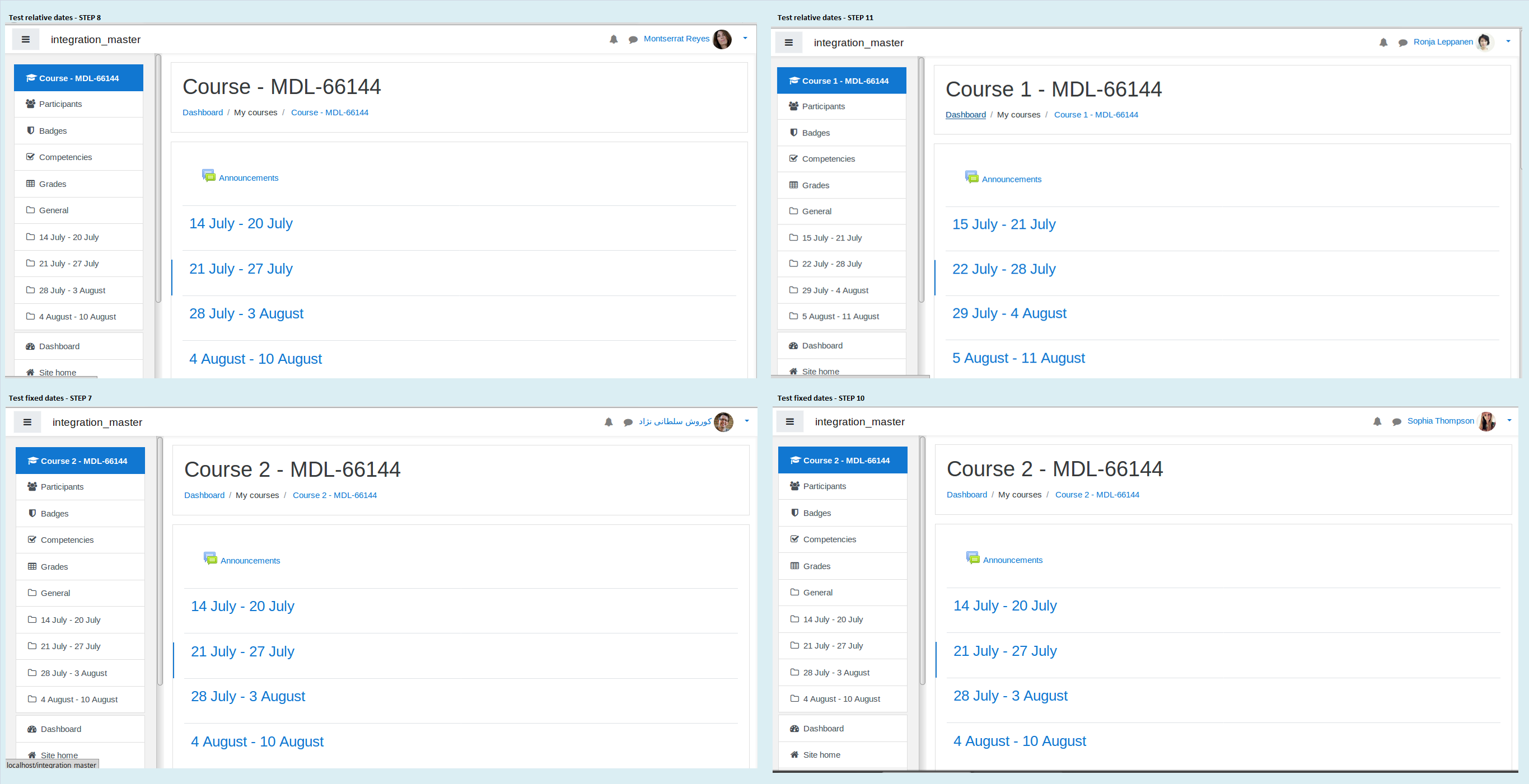Open notifications bell beside Montserrat Reyes
The width and height of the screenshot is (1529, 784).
(614, 39)
